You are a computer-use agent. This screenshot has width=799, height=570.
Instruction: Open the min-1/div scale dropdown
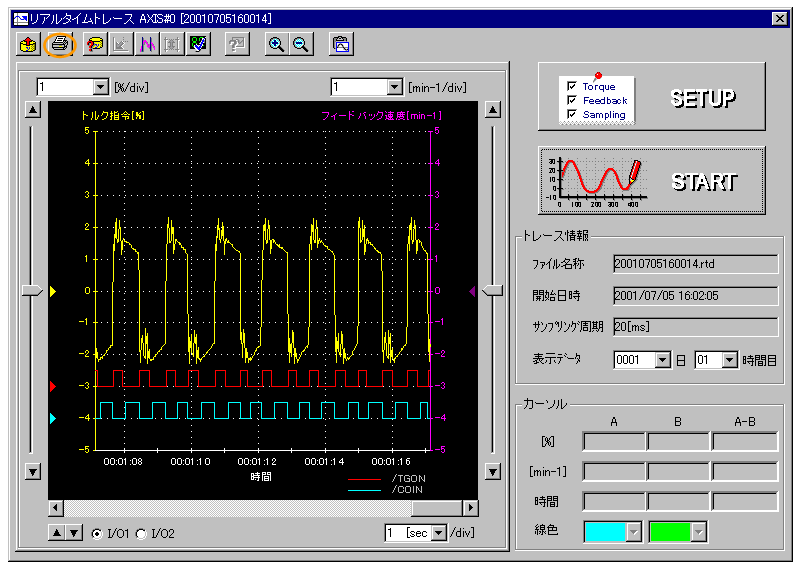pyautogui.click(x=394, y=87)
